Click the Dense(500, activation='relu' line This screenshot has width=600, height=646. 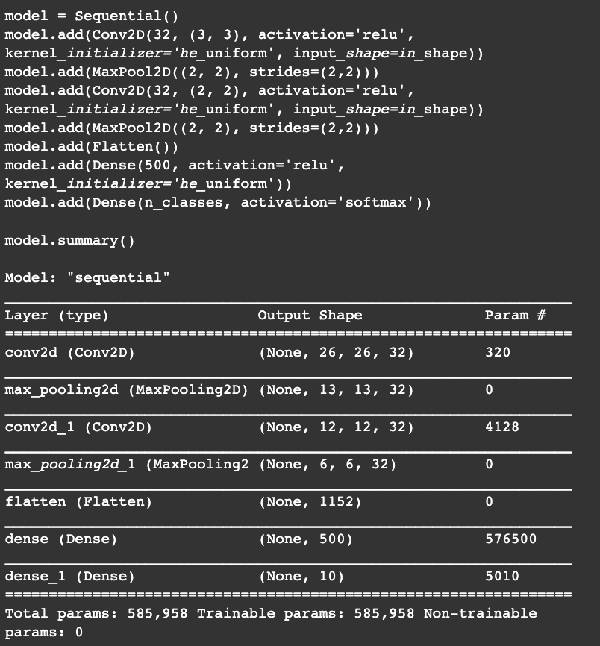click(x=174, y=165)
